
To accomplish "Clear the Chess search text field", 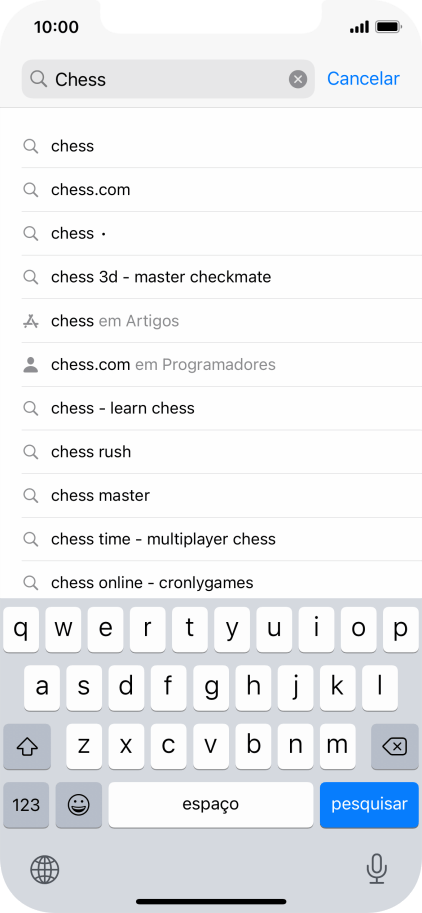I will click(298, 79).
